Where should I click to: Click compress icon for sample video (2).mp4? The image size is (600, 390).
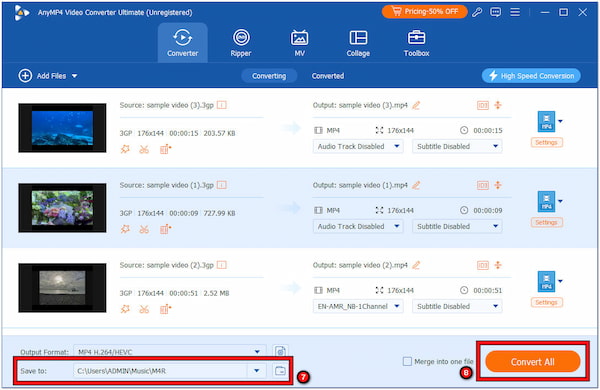pyautogui.click(x=498, y=265)
